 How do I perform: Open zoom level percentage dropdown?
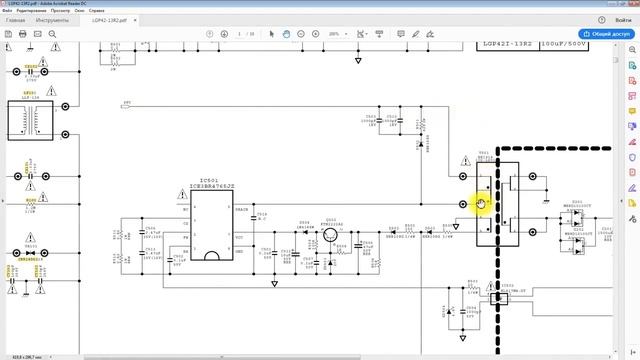346,34
